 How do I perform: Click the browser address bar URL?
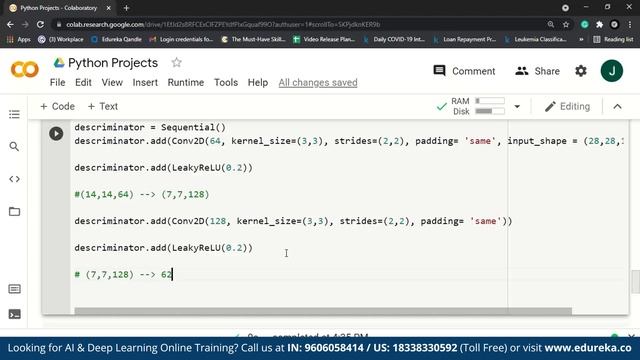[223, 24]
